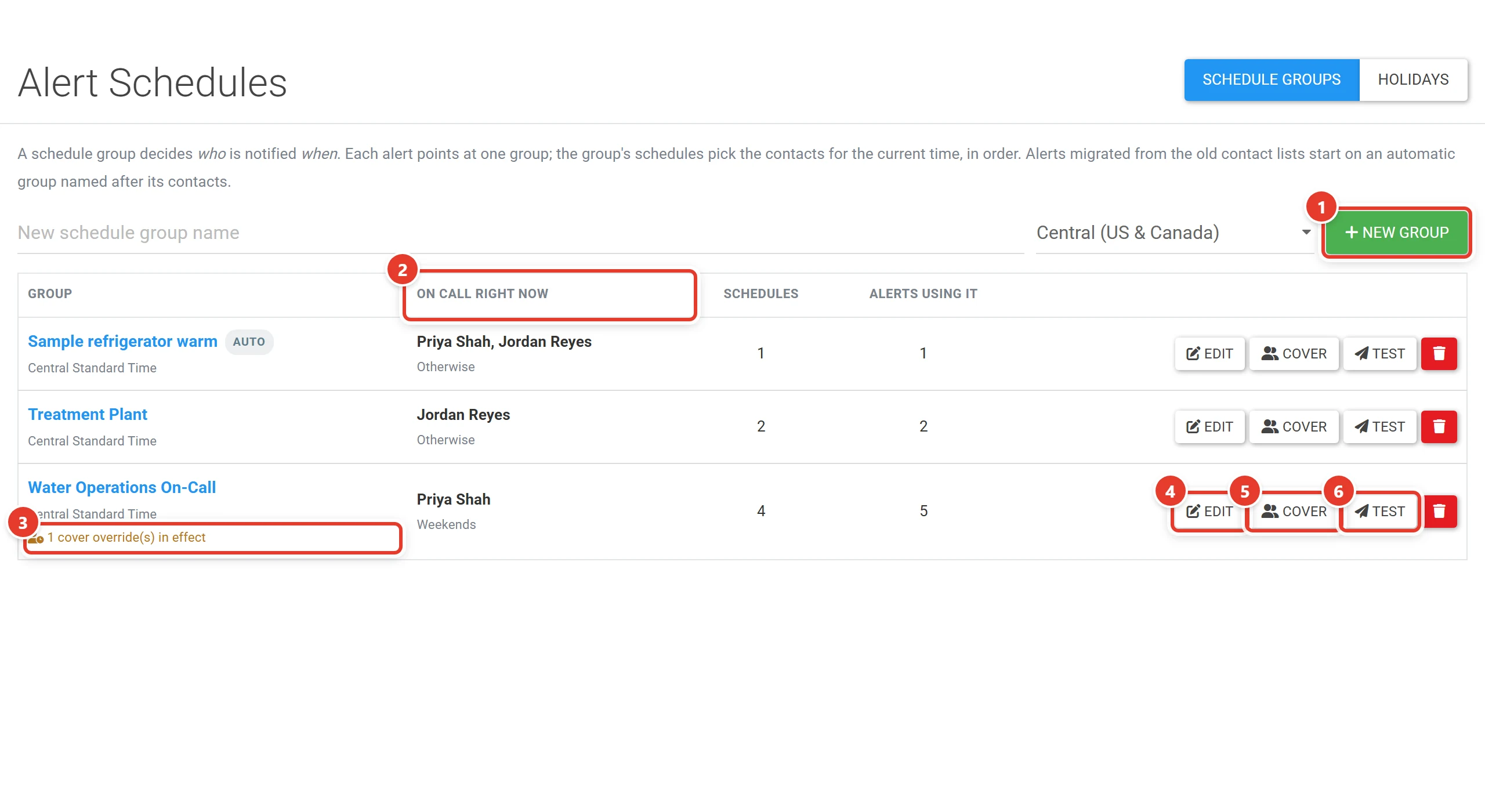The height and width of the screenshot is (812, 1485).
Task: Click the 'On Call Right Now' column header
Action: 482,293
